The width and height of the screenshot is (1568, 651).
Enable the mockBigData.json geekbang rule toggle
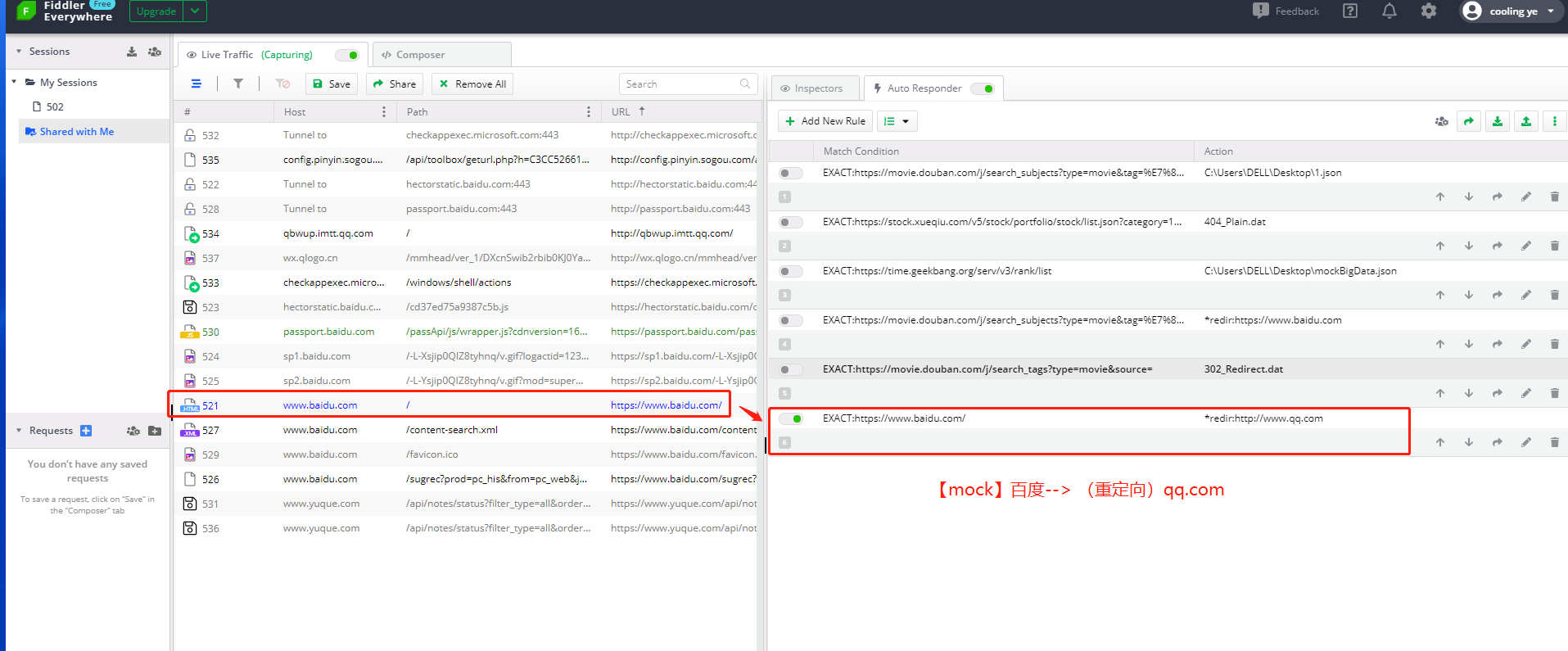click(x=791, y=271)
